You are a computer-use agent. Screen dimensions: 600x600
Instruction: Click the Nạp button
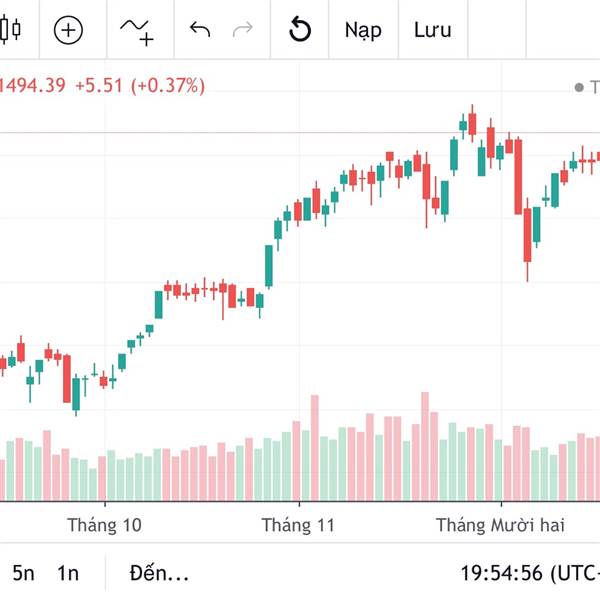(x=363, y=30)
